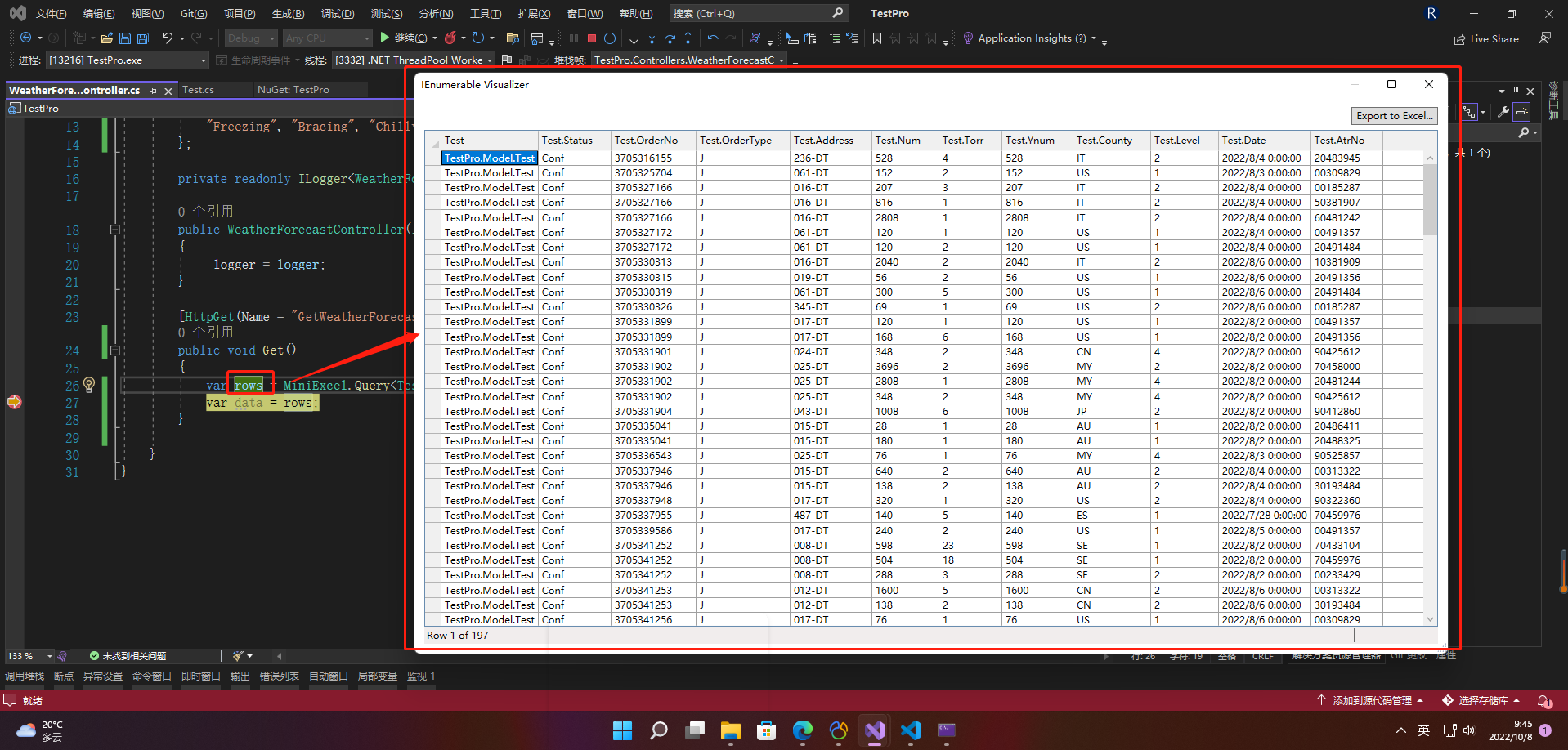1568x750 pixels.
Task: Open the Debug configuration dropdown
Action: click(x=249, y=38)
